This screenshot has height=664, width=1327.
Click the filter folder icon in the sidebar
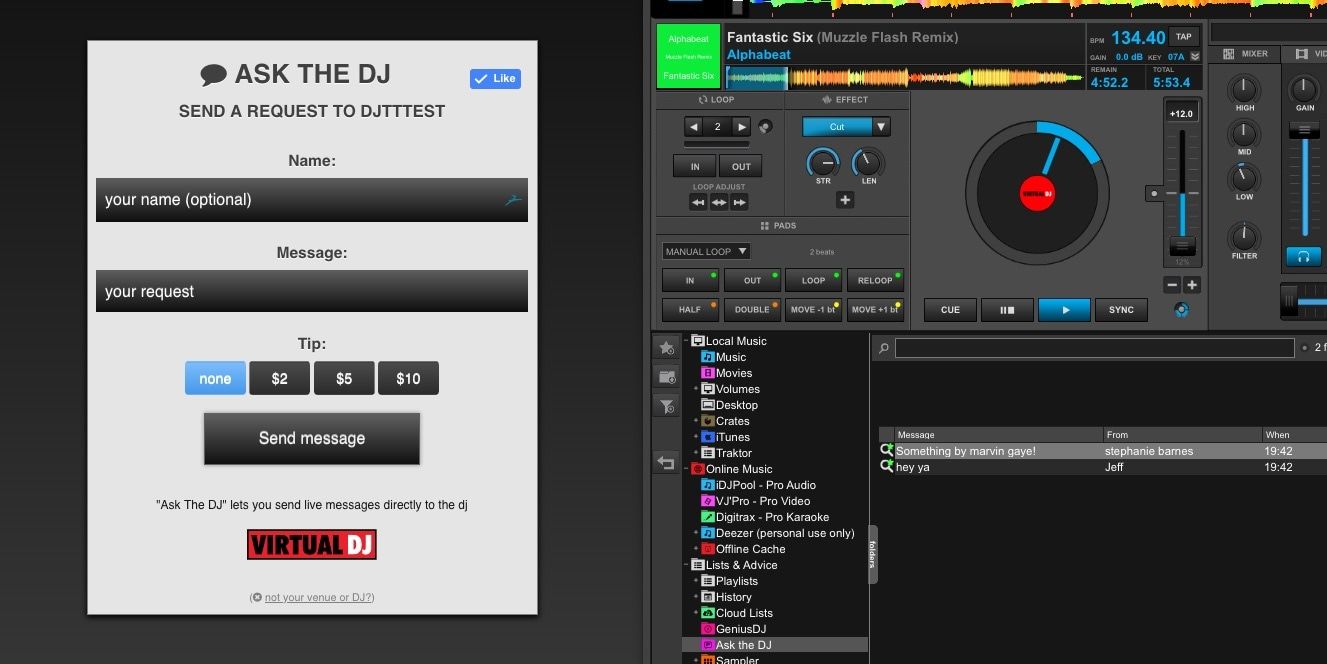(665, 406)
